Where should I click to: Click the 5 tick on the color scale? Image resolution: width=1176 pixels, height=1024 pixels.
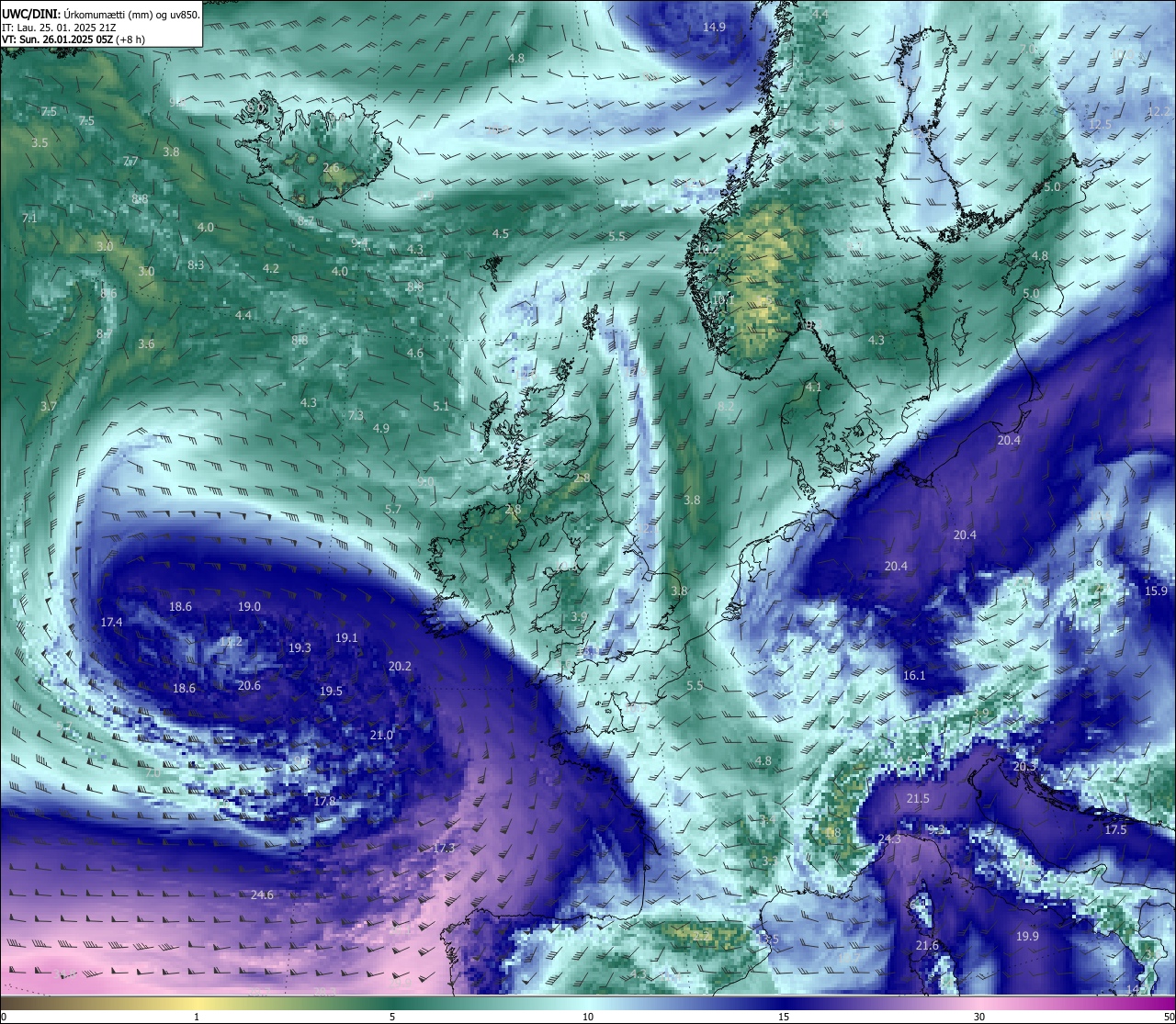point(392,1017)
